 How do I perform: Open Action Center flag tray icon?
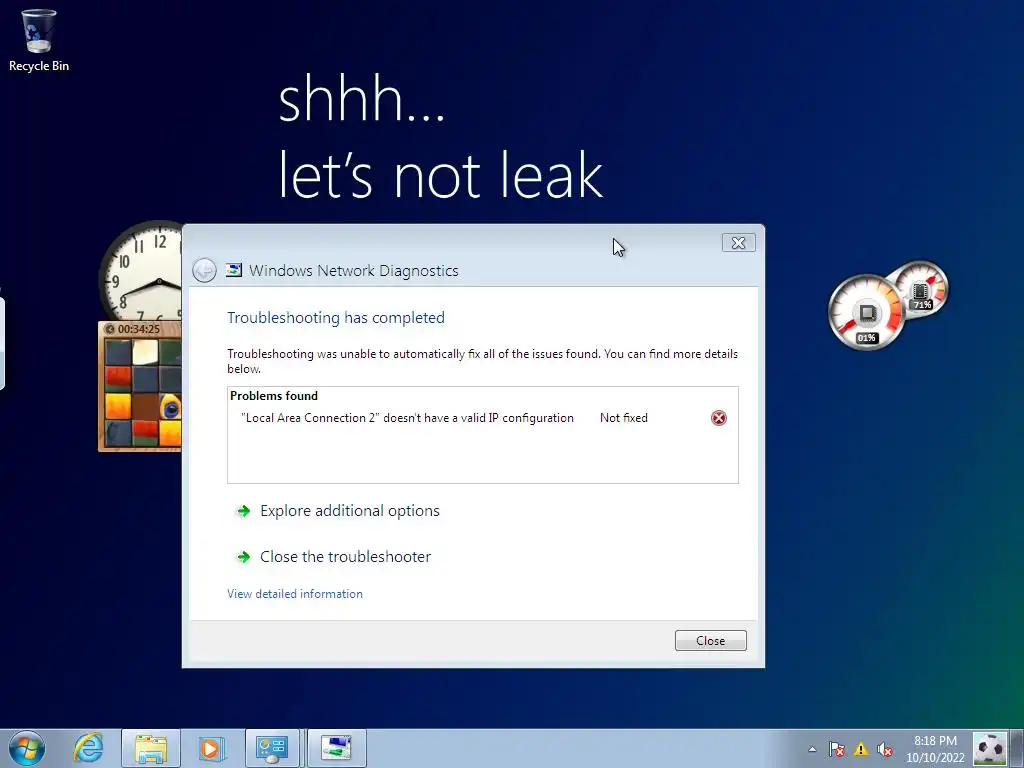(x=836, y=749)
